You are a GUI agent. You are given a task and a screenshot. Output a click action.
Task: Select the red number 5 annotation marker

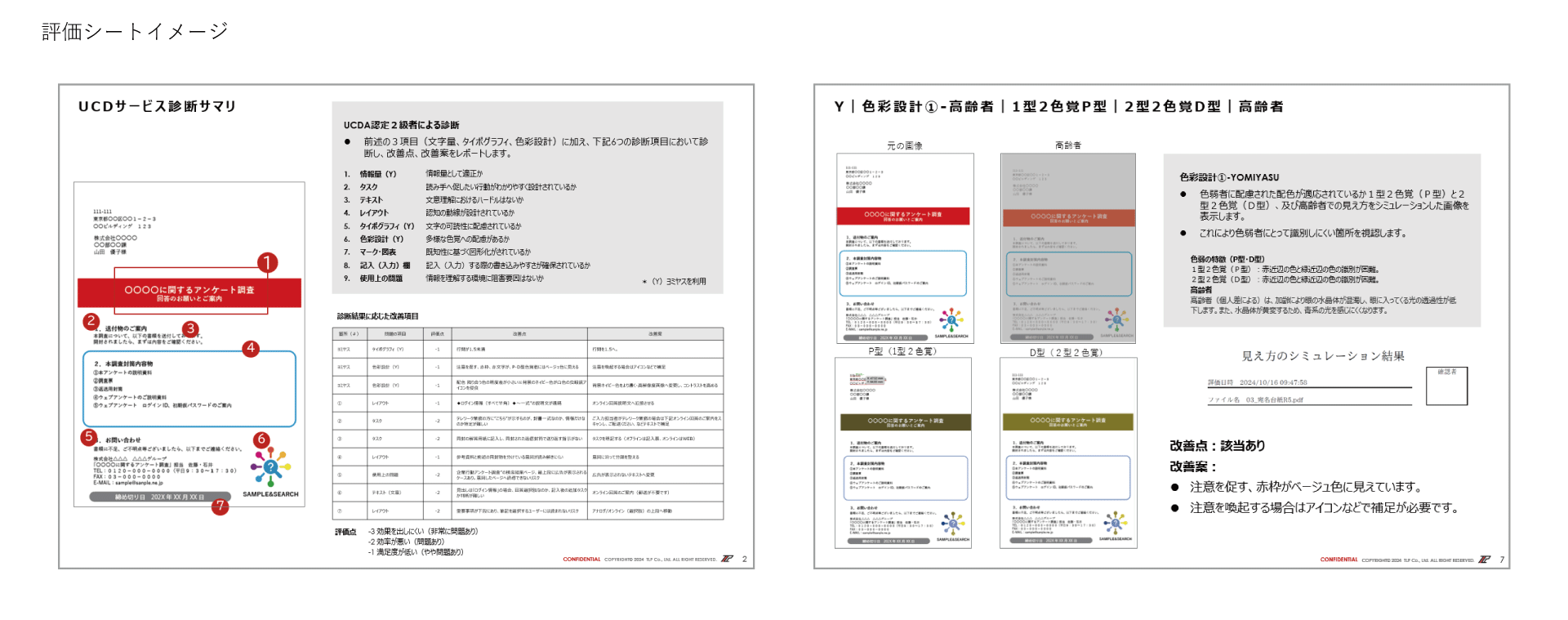pos(89,437)
